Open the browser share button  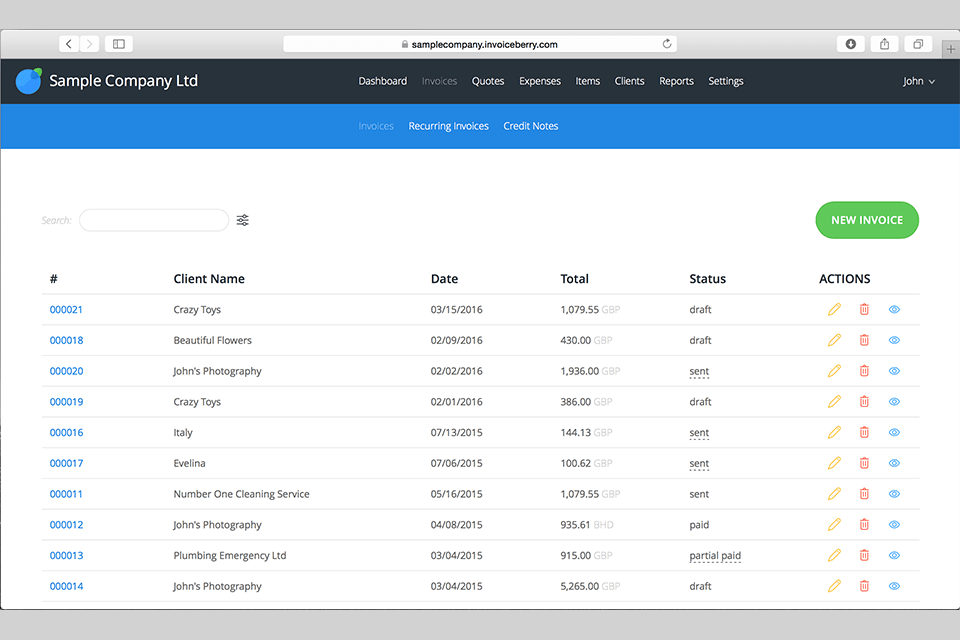point(884,44)
